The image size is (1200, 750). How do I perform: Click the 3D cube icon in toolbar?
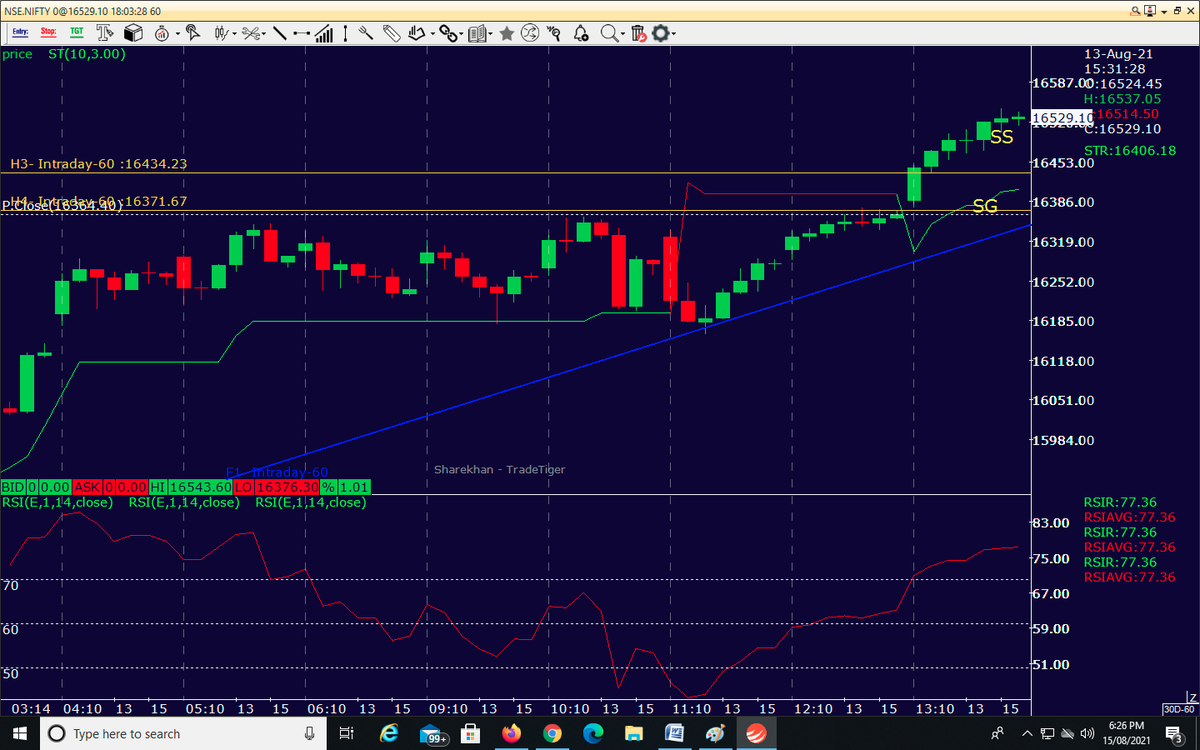tap(133, 33)
